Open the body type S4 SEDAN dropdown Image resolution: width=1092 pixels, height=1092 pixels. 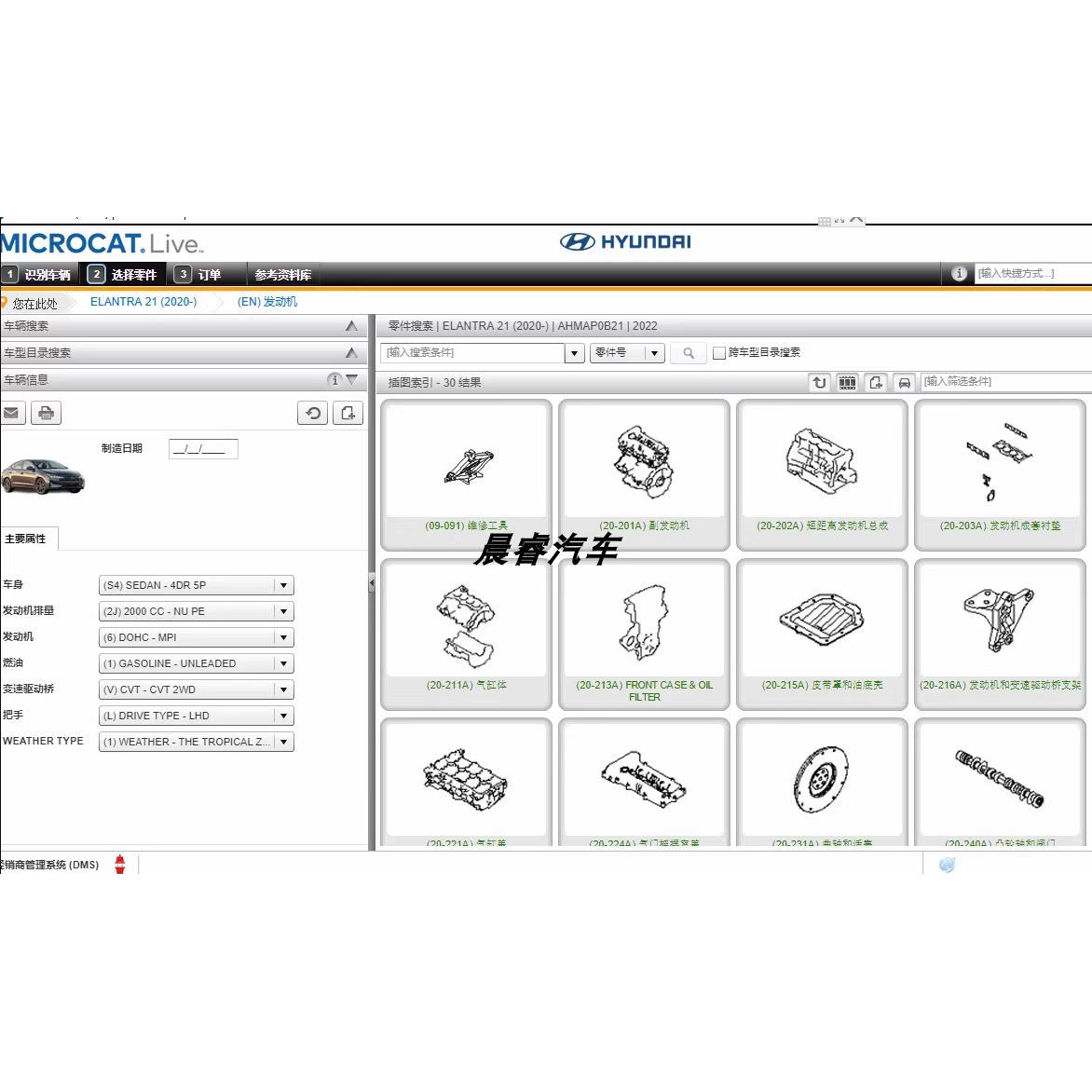[197, 585]
